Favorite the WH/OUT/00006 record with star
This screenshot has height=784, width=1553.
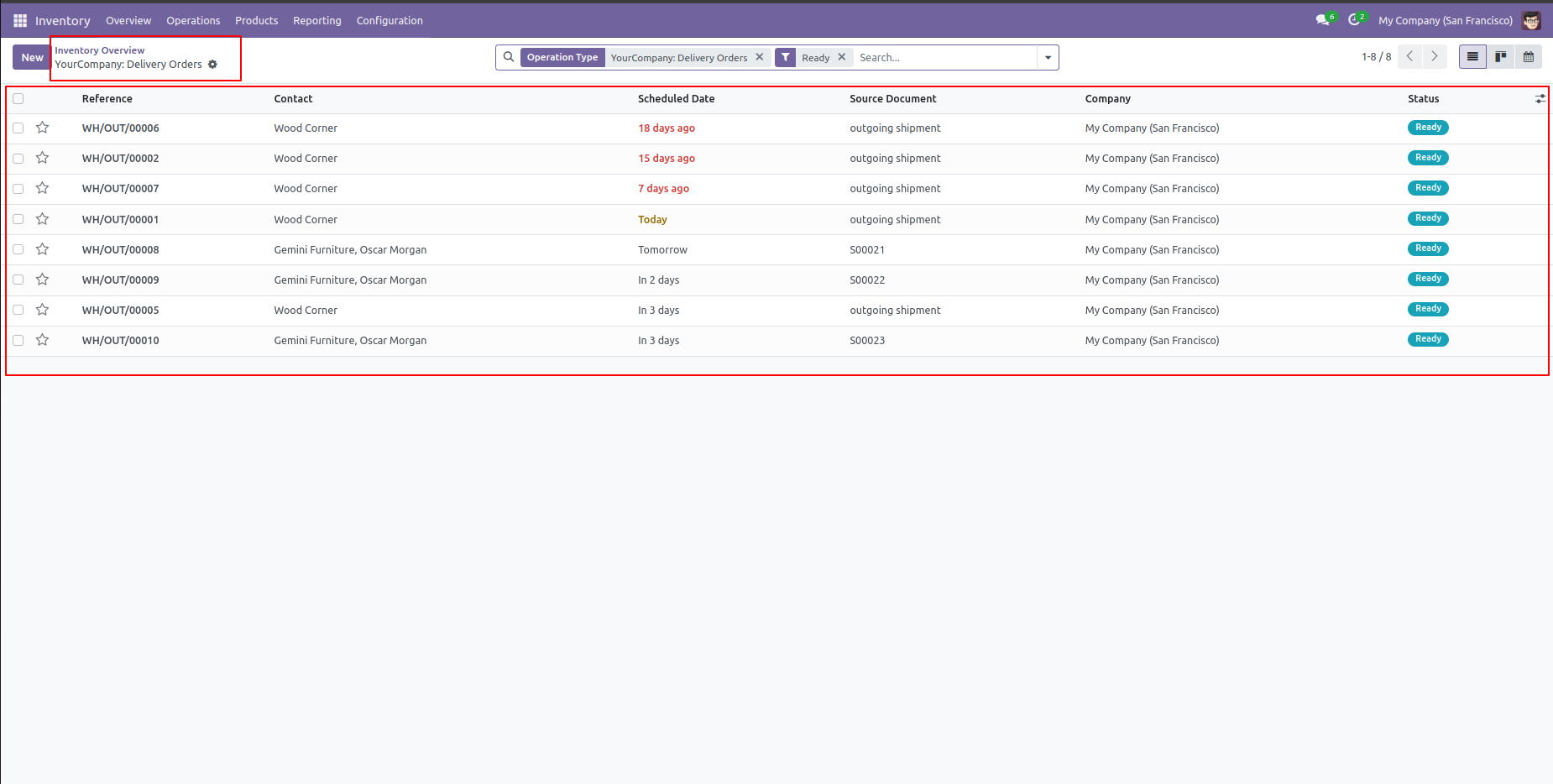click(43, 128)
